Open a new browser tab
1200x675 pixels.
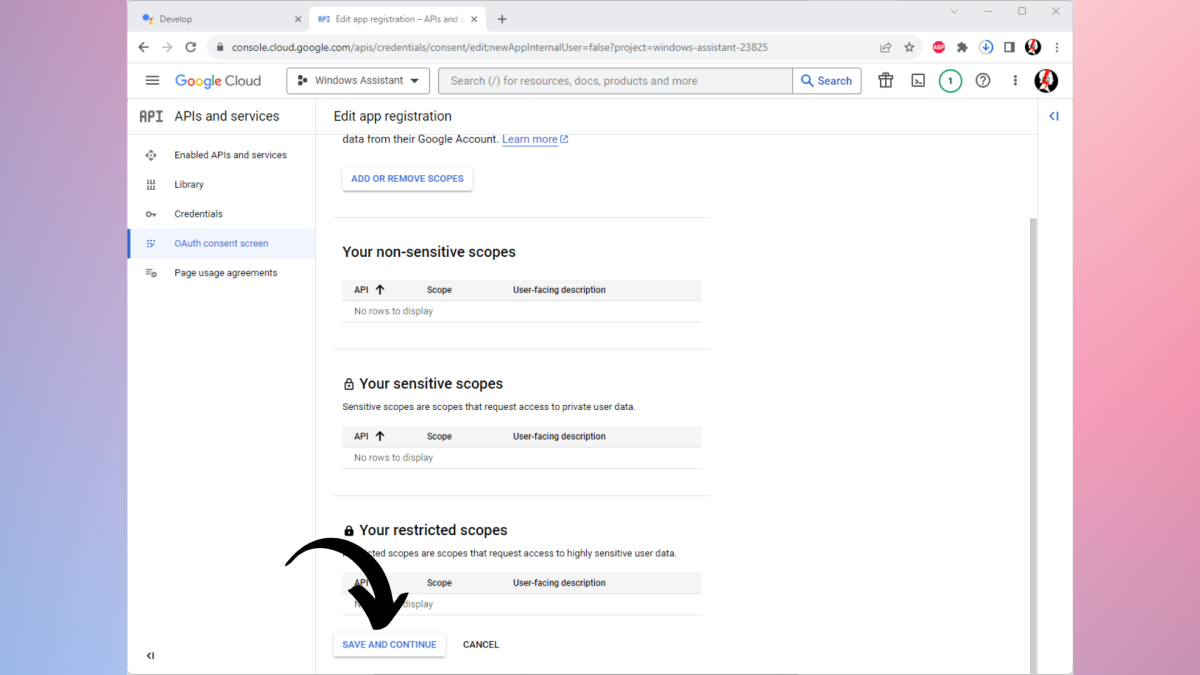point(502,19)
